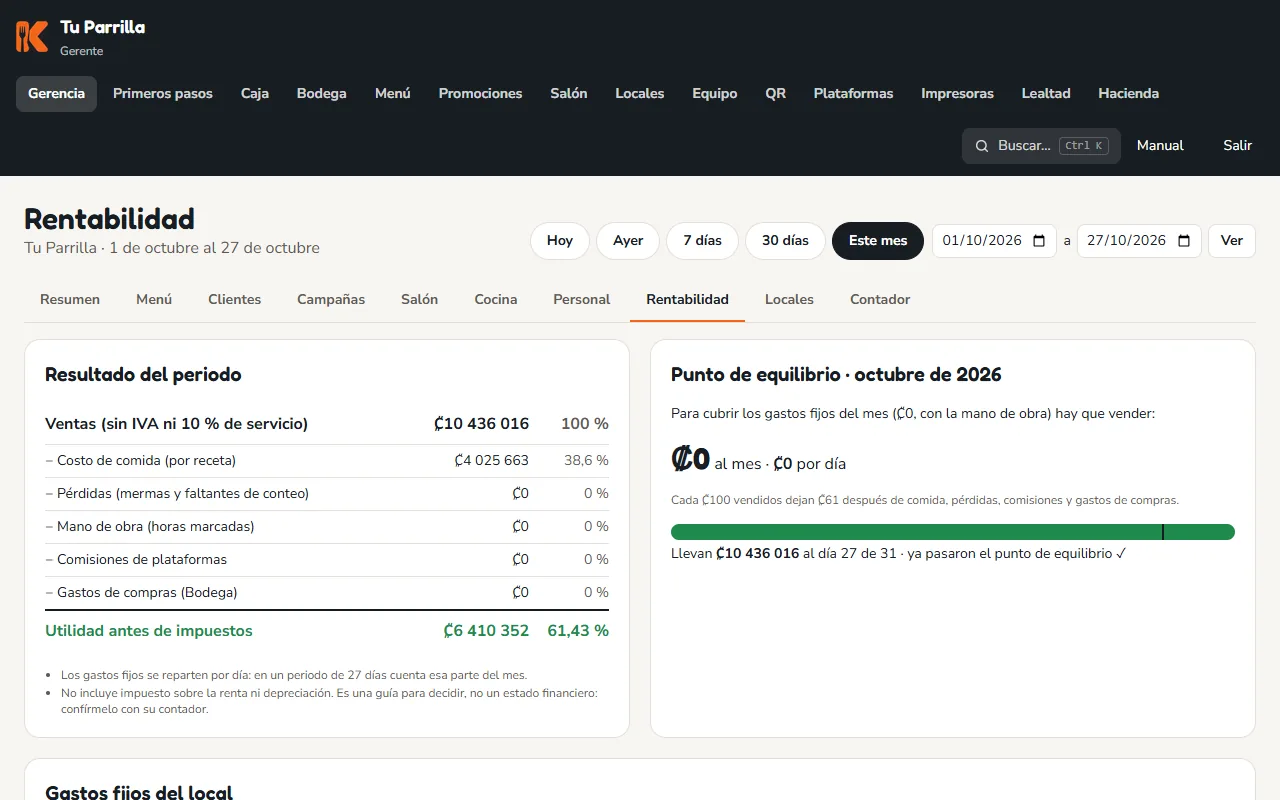Click the Tu Parrilla fork-and-knife logo
Viewport: 1280px width, 800px height.
click(32, 37)
